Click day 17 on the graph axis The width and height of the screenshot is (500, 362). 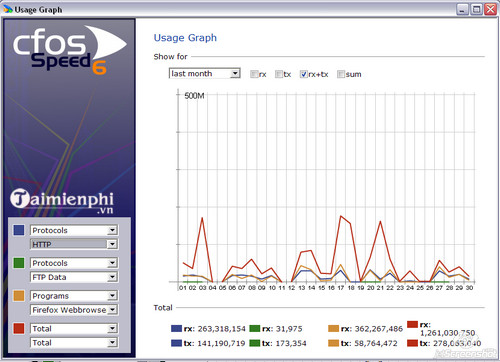[341, 288]
